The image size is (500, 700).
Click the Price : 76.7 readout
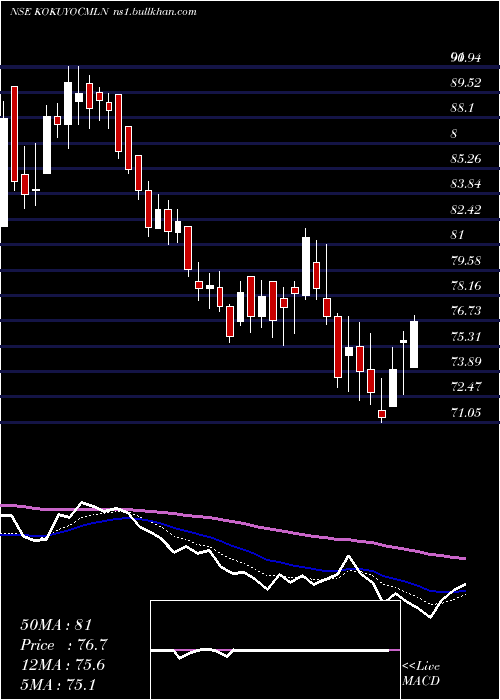[64, 645]
